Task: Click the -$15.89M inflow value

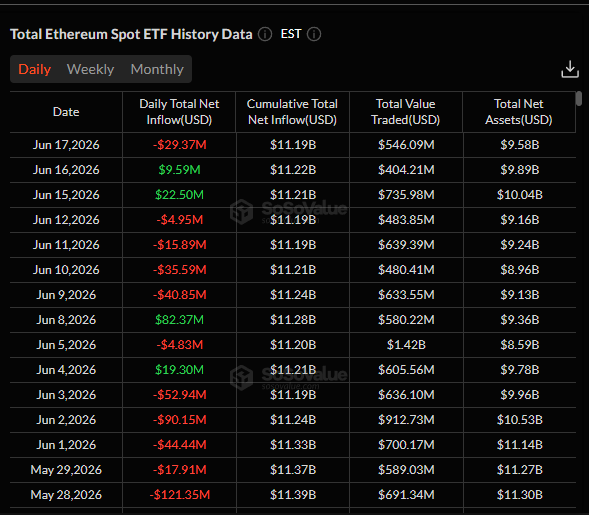Action: 180,245
